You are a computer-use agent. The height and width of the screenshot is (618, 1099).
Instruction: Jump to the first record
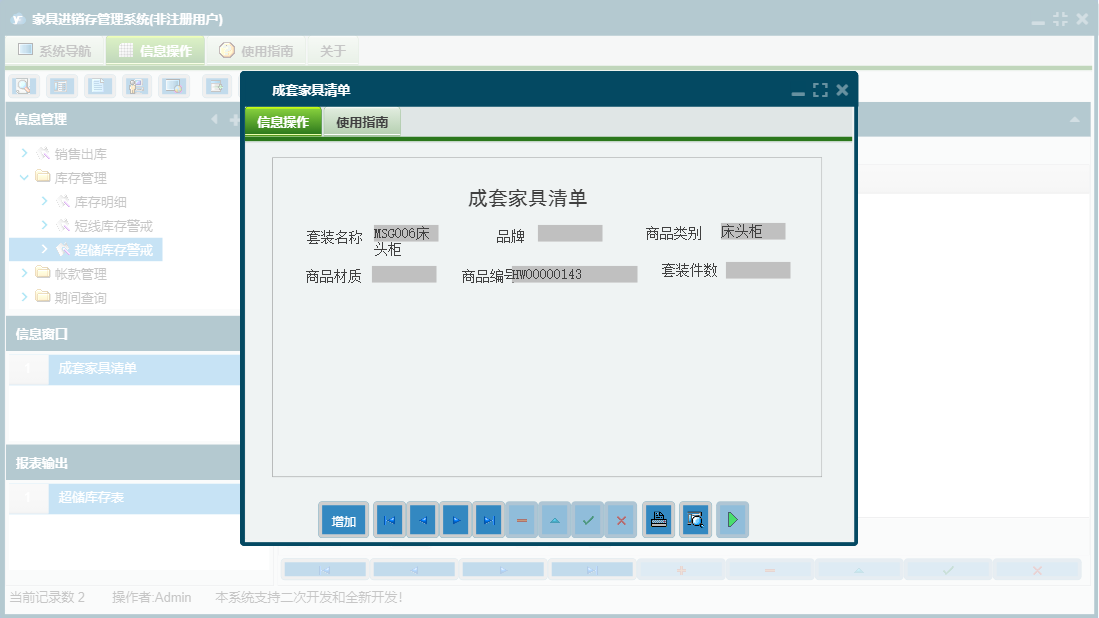(389, 519)
